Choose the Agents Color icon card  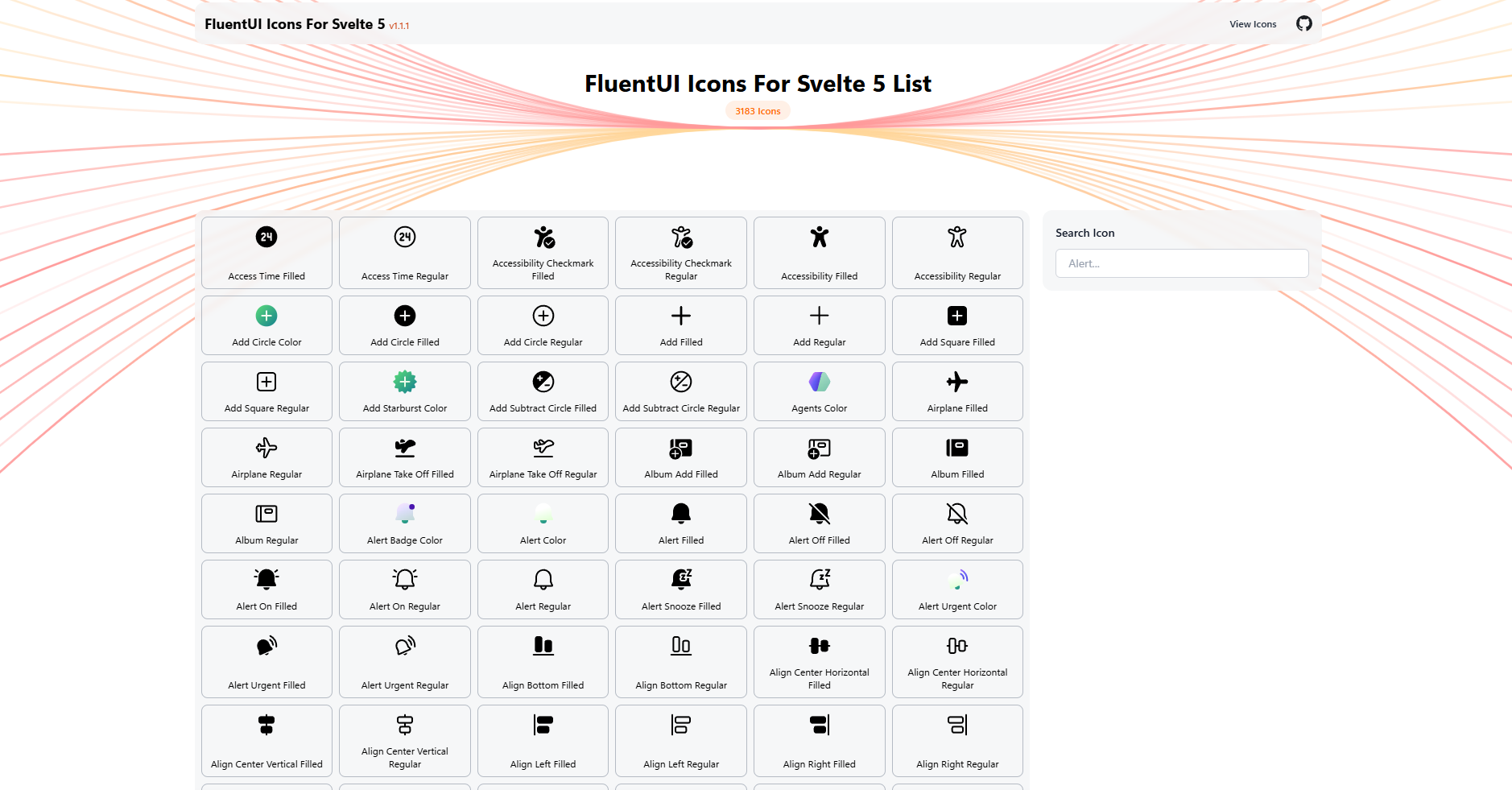click(x=820, y=391)
